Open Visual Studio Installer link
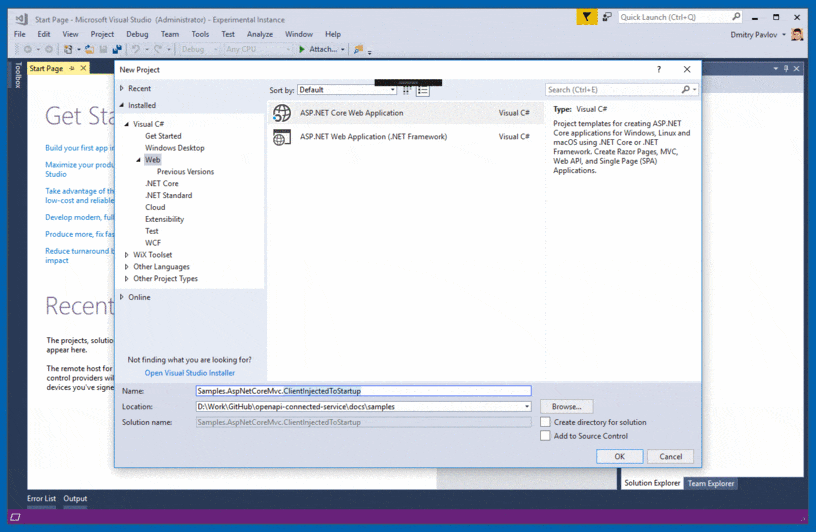 pos(189,373)
